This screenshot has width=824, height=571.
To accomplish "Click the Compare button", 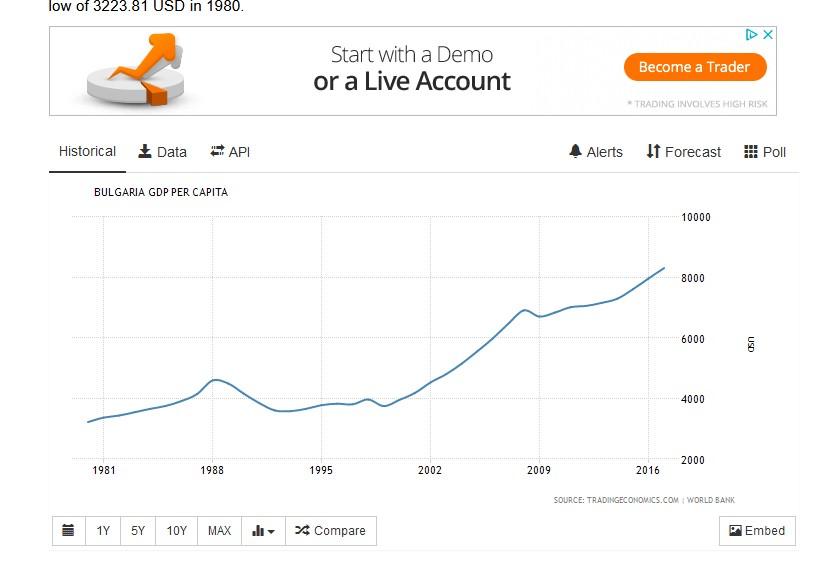I will [331, 531].
